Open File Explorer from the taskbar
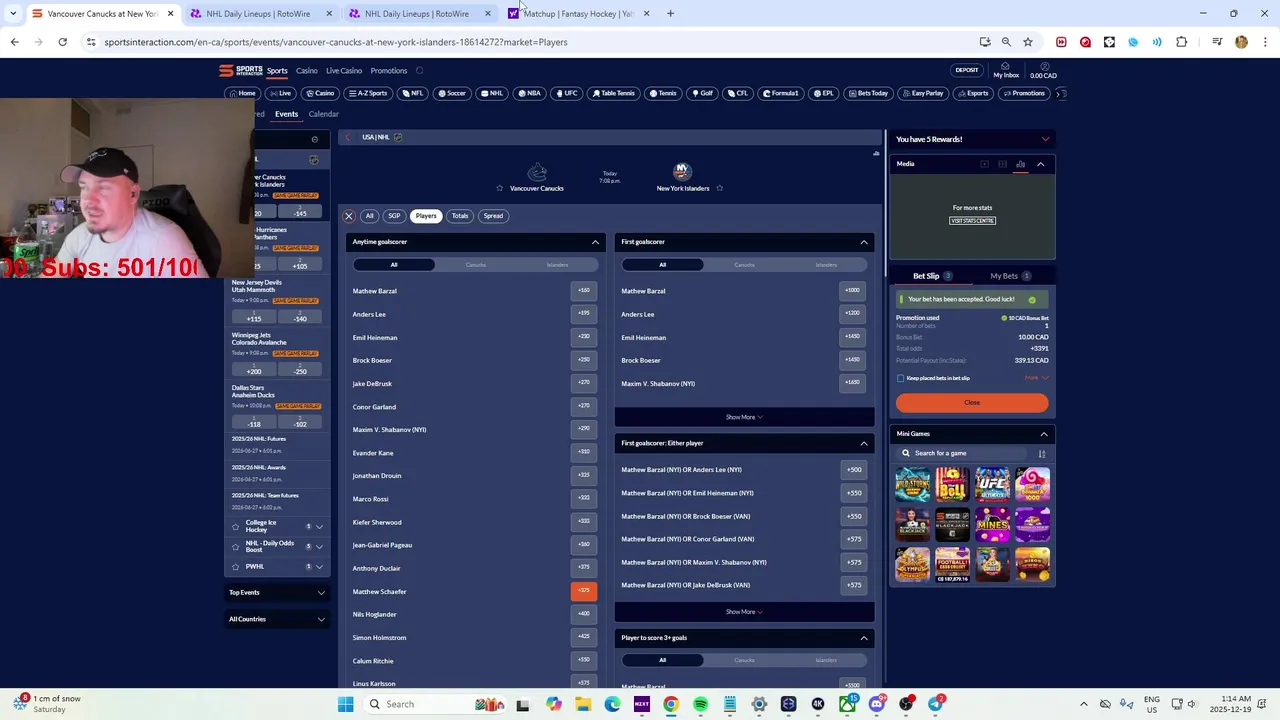This screenshot has width=1280, height=720. pyautogui.click(x=583, y=704)
